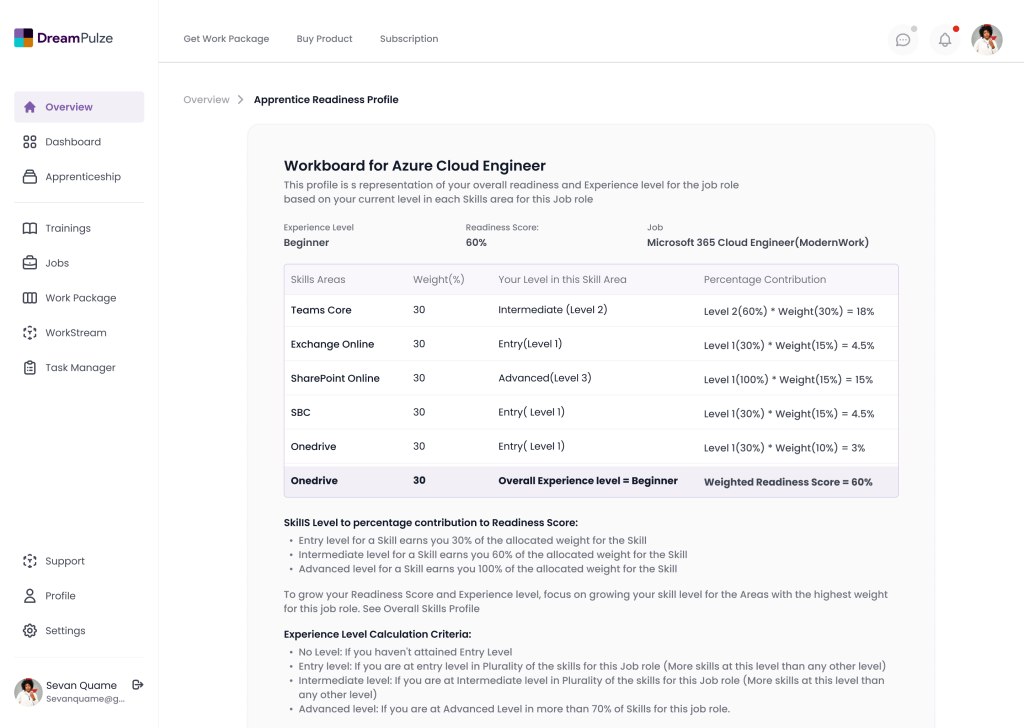Viewport: 1024px width, 728px height.
Task: Open the Settings gear icon
Action: (x=30, y=631)
